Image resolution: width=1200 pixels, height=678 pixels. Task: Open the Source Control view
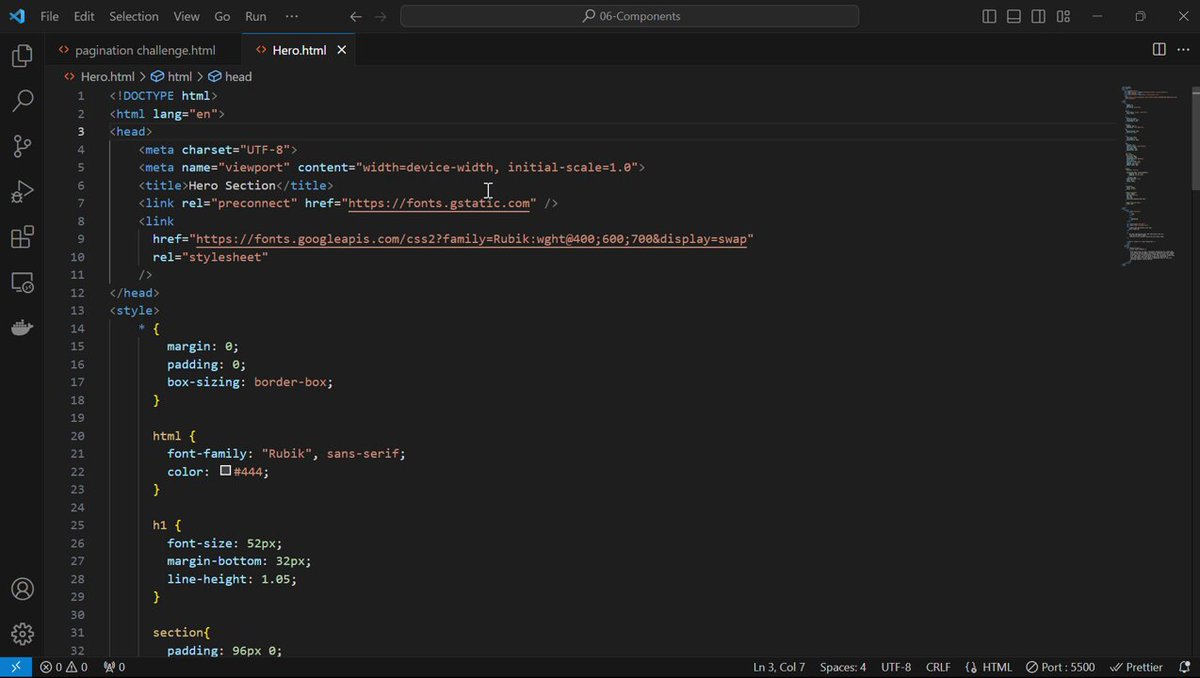click(x=22, y=146)
